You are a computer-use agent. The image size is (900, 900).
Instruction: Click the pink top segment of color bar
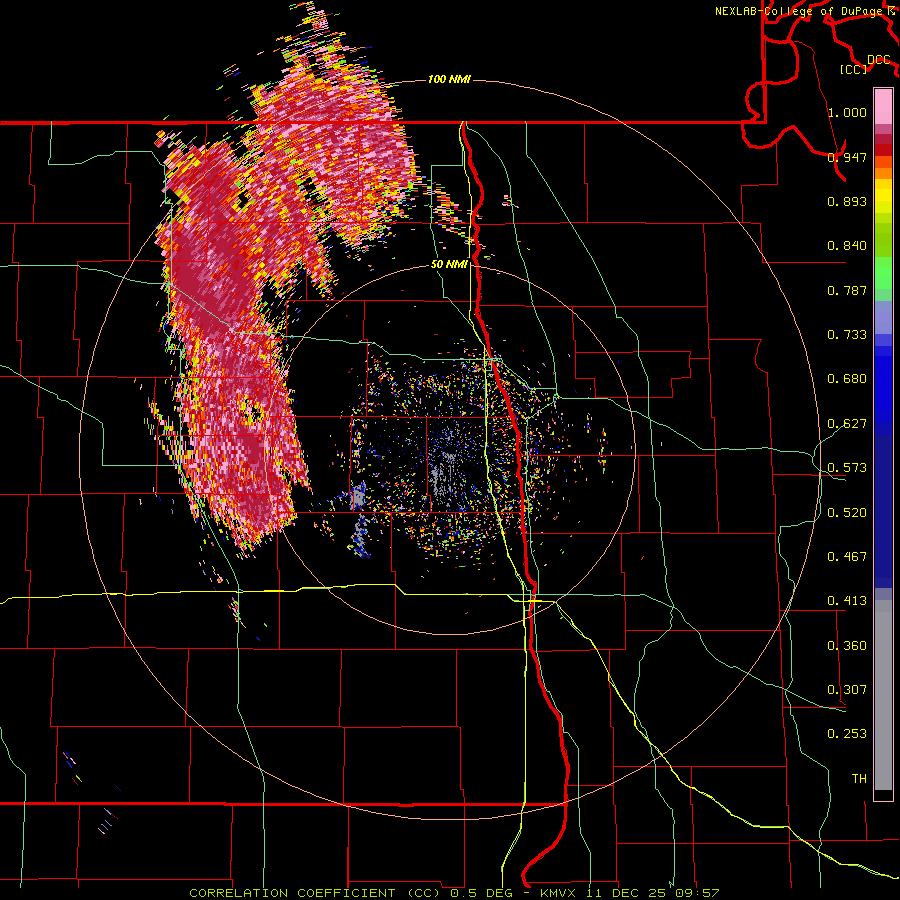point(883,106)
